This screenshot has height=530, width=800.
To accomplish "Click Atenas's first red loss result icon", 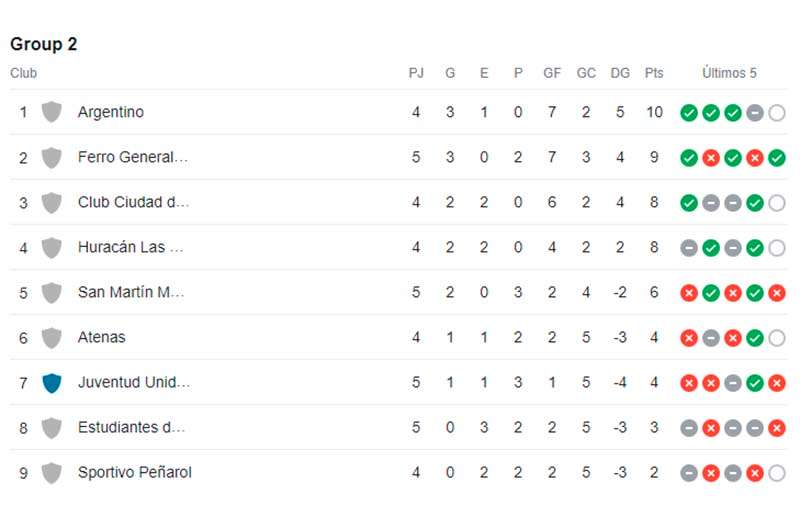I will pos(689,338).
